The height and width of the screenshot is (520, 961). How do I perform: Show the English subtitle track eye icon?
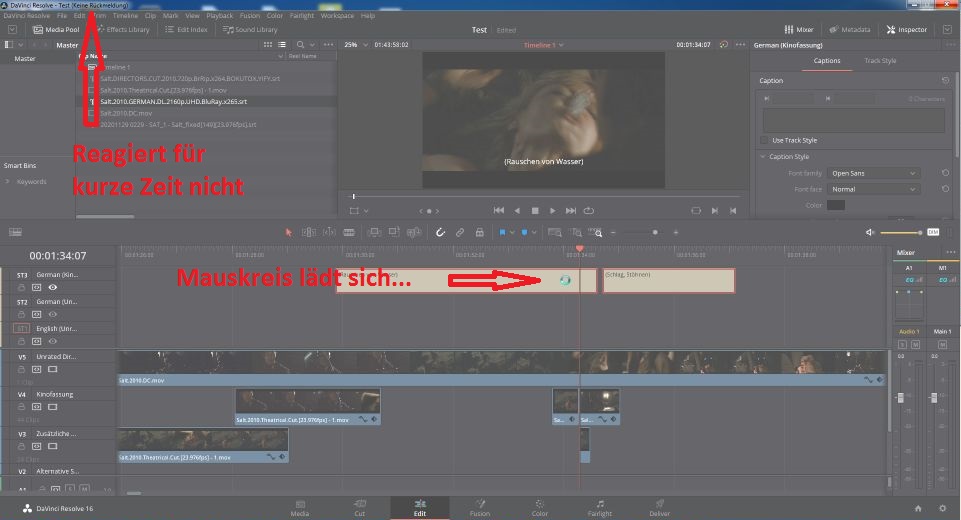(x=53, y=341)
